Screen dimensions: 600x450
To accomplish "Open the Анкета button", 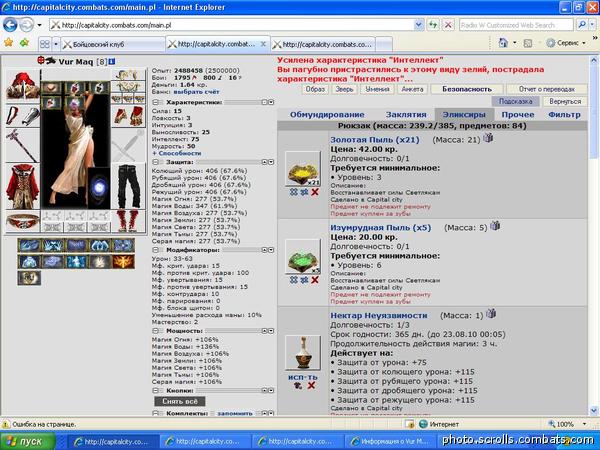I will (412, 89).
